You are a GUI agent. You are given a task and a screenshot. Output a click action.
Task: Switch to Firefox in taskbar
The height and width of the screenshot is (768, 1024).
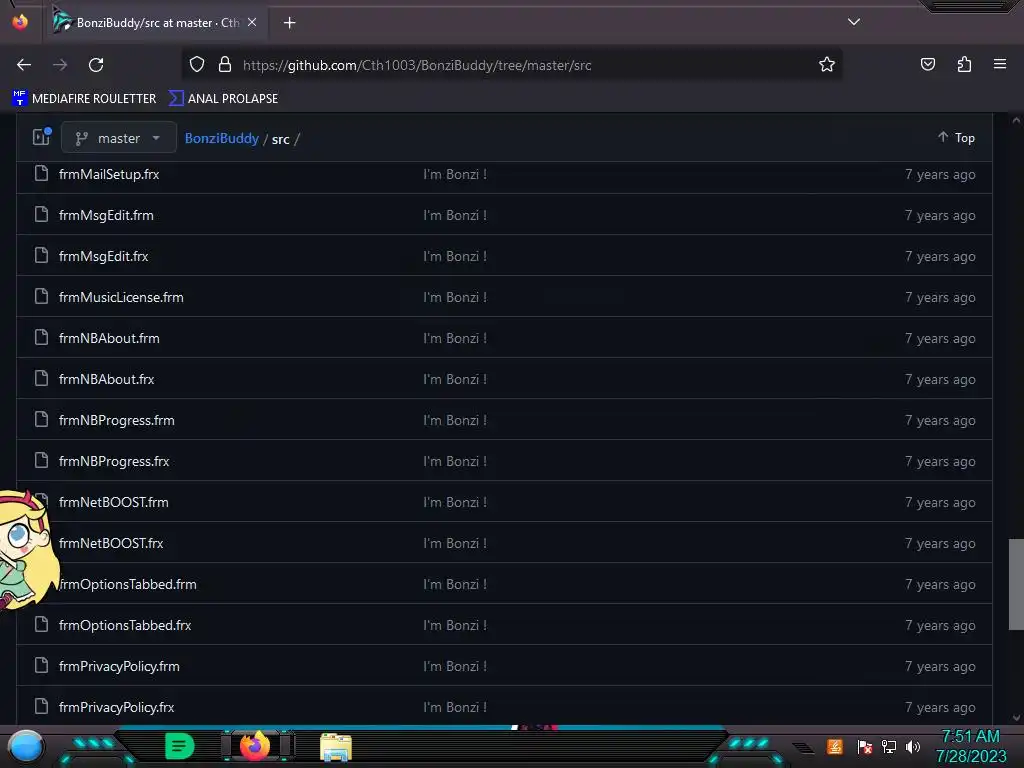(255, 746)
